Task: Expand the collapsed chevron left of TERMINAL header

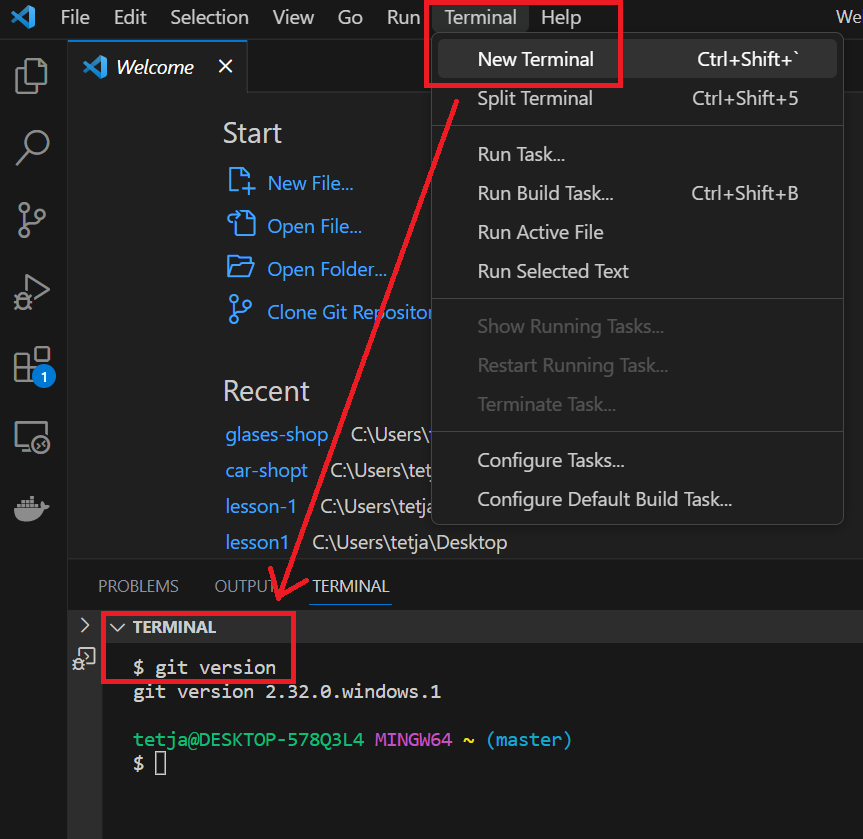Action: click(x=85, y=625)
